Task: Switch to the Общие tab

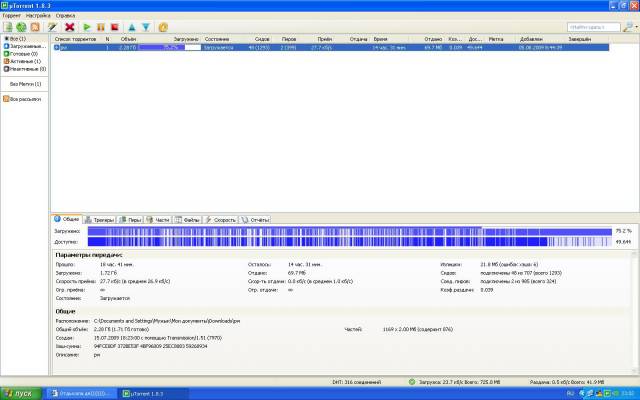Action: click(67, 219)
